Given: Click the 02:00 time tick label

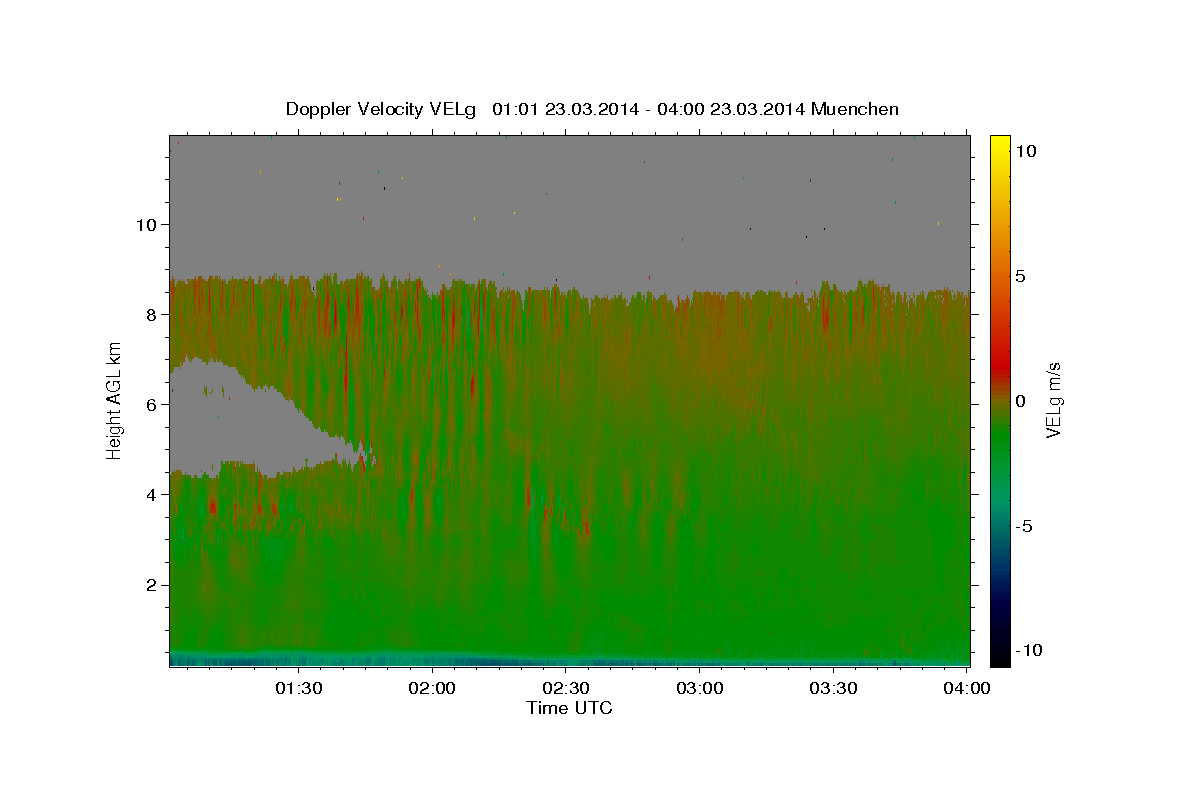Looking at the screenshot, I should [432, 688].
